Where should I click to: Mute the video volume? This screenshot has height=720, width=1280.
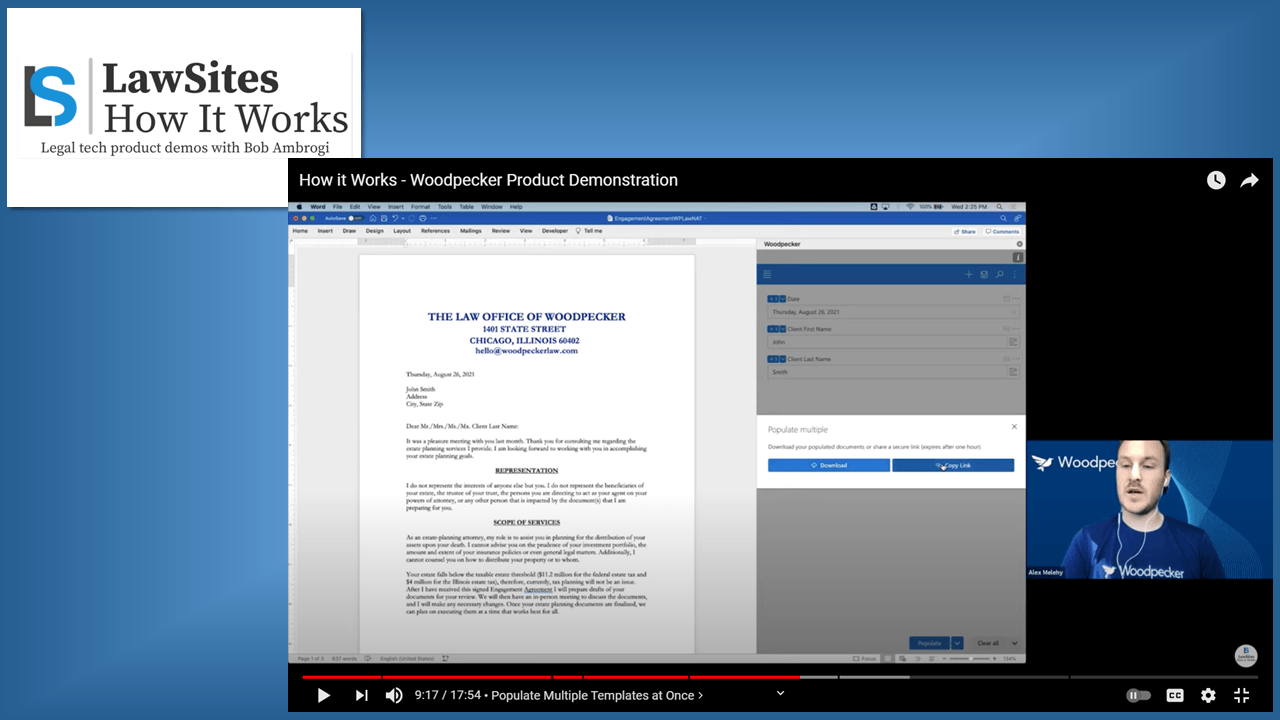394,695
